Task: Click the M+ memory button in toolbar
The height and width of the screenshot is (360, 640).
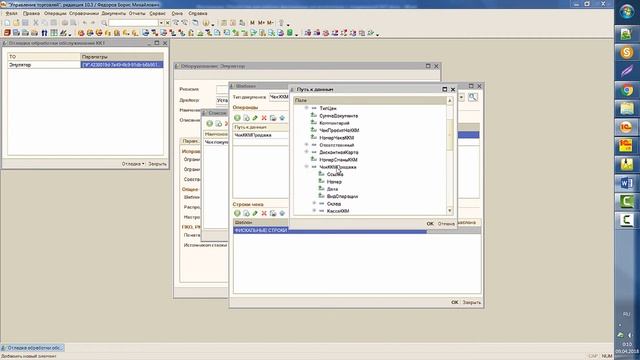Action: [x=261, y=23]
